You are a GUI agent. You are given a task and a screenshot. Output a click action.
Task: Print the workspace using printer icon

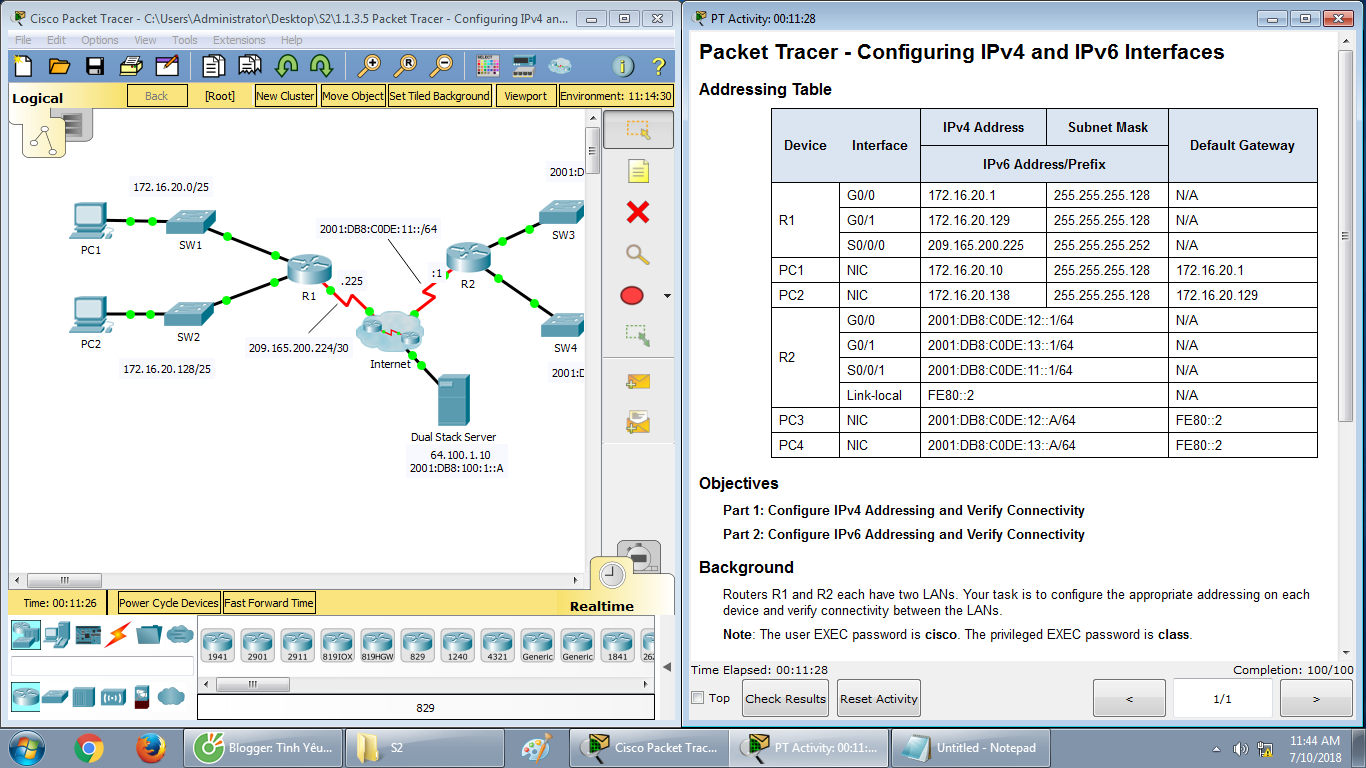[131, 66]
